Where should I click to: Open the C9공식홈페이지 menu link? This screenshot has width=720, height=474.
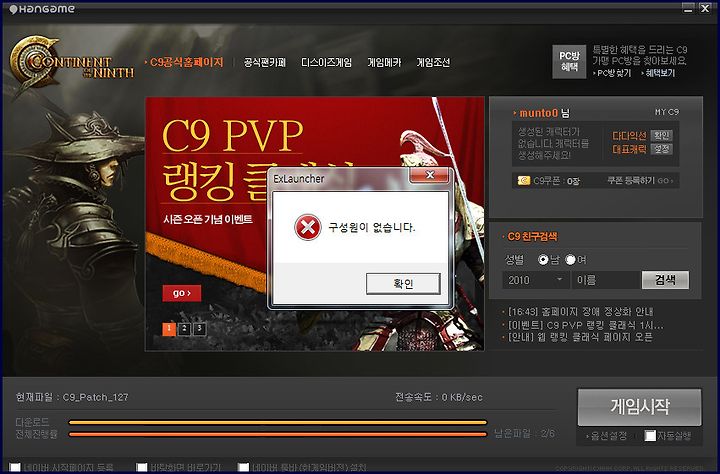186,62
